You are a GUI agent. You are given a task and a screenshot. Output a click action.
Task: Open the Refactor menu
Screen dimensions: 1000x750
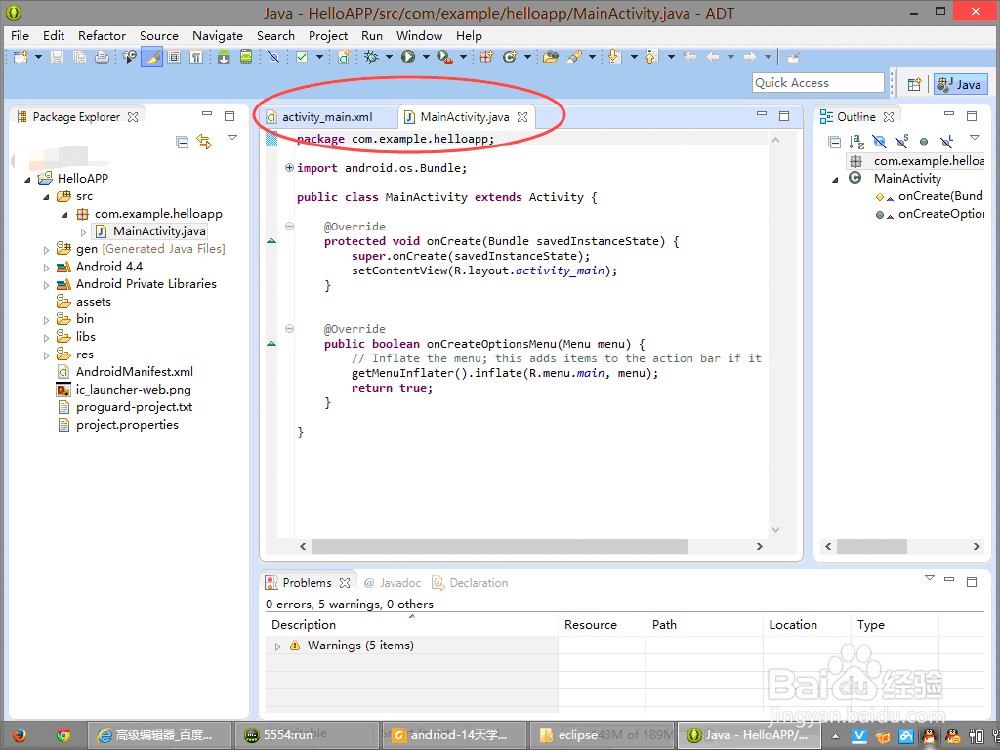(101, 36)
